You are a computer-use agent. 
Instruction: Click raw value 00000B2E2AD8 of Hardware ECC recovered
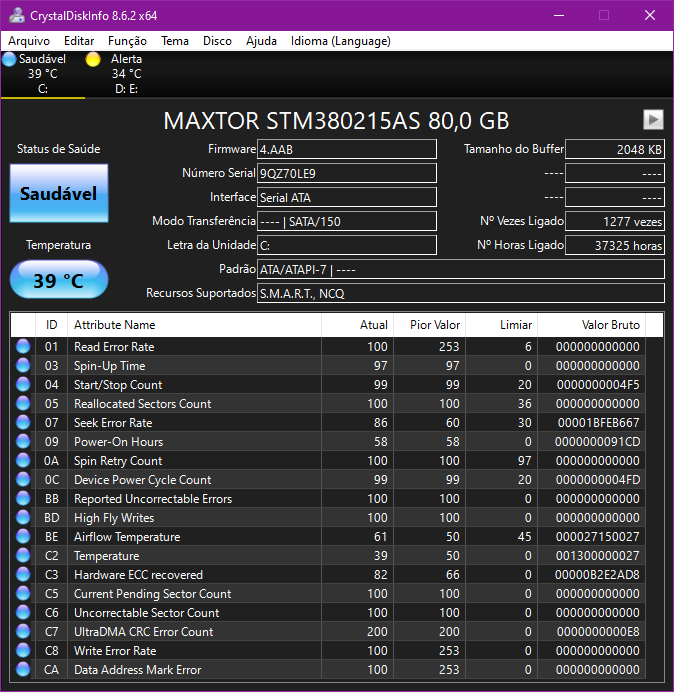[x=597, y=575]
